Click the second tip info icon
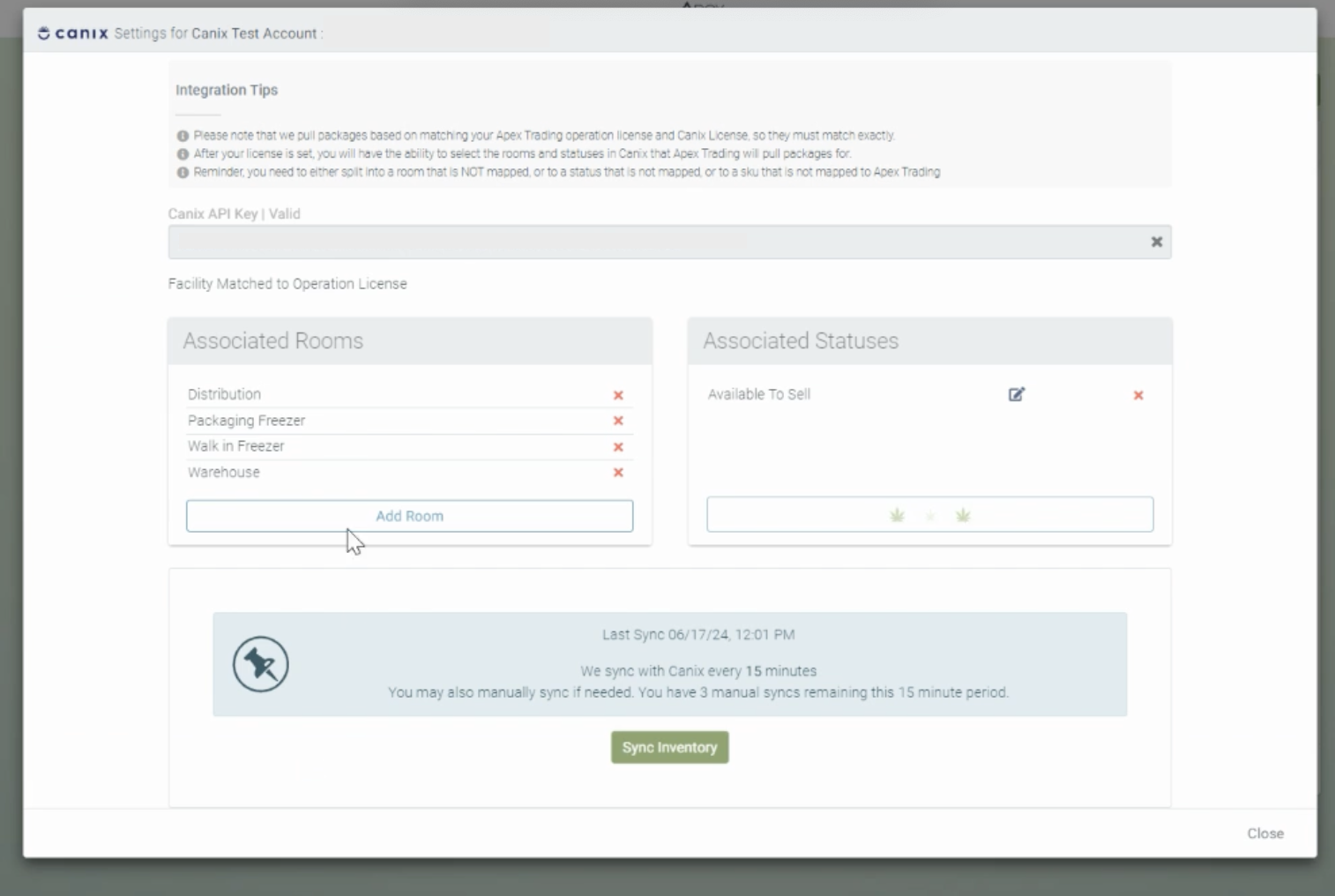Viewport: 1335px width, 896px height. click(x=183, y=154)
